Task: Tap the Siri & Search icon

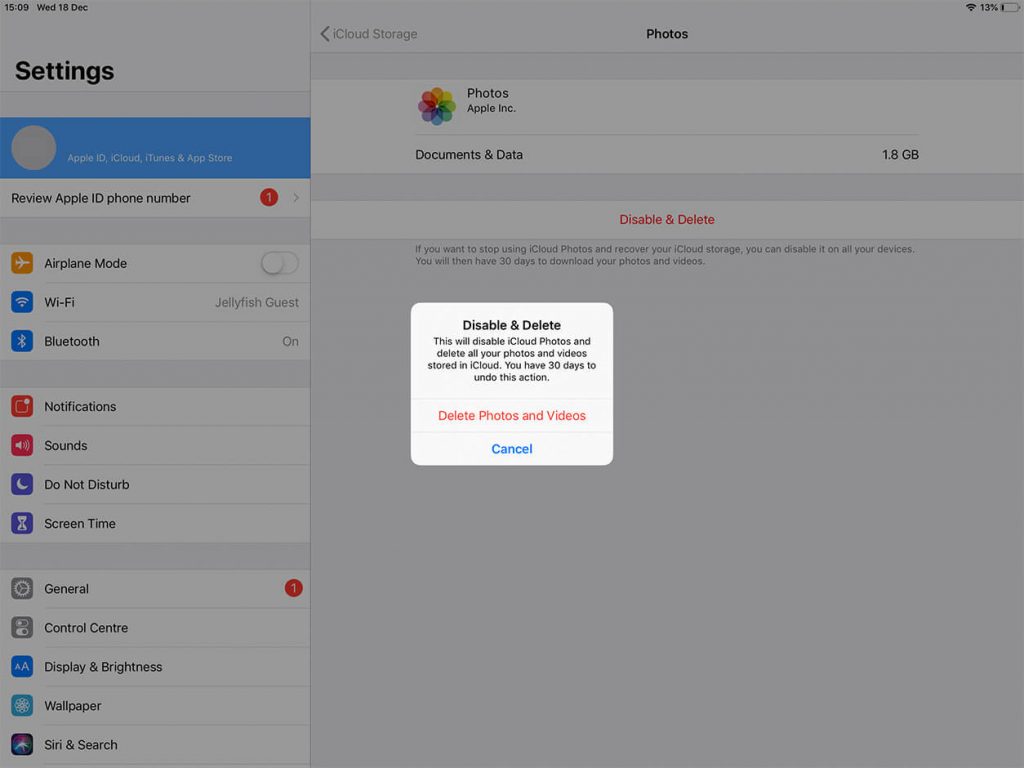Action: click(22, 744)
